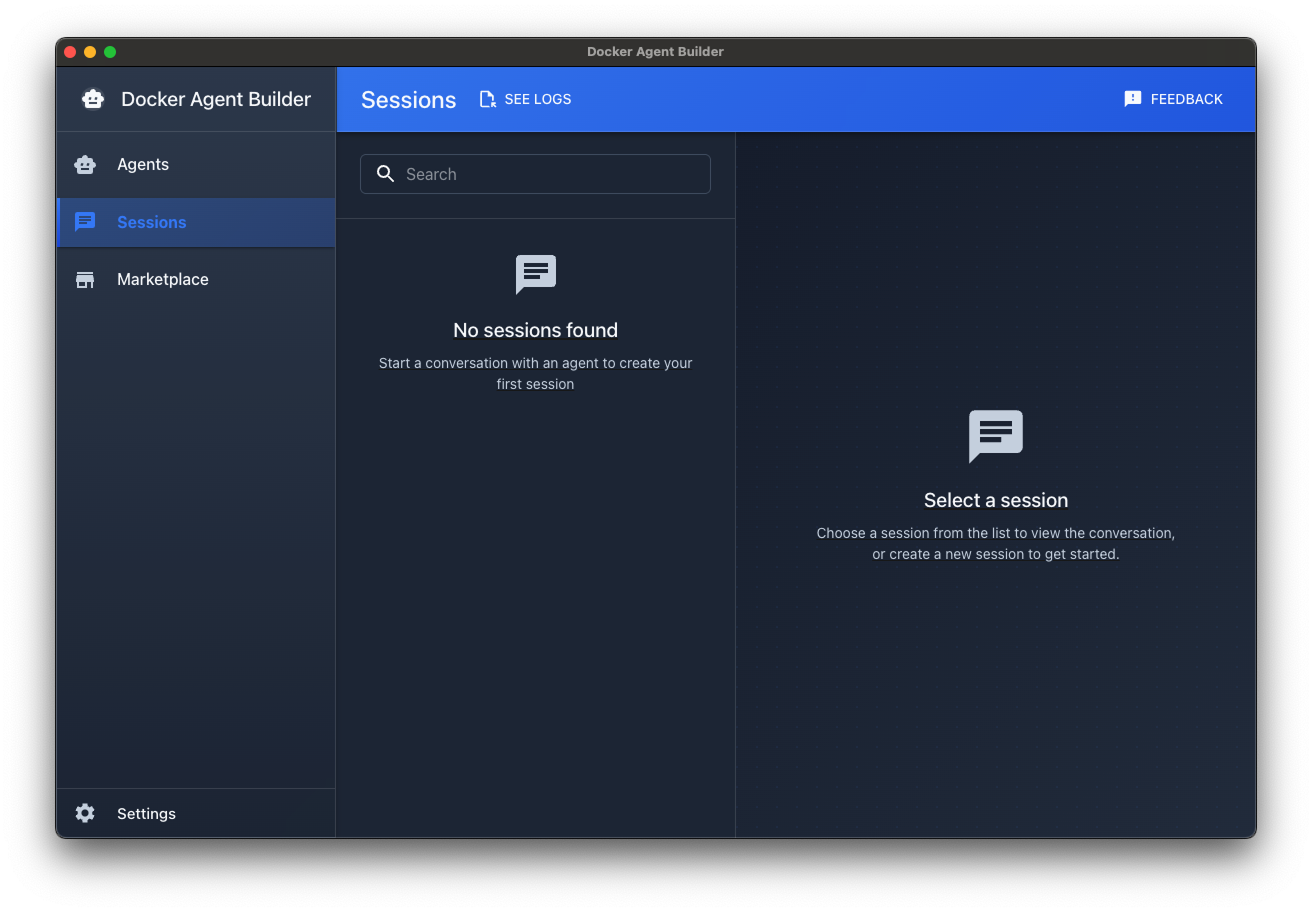Image resolution: width=1312 pixels, height=912 pixels.
Task: Click the Docker Agent Builder robot logo
Action: pos(93,99)
